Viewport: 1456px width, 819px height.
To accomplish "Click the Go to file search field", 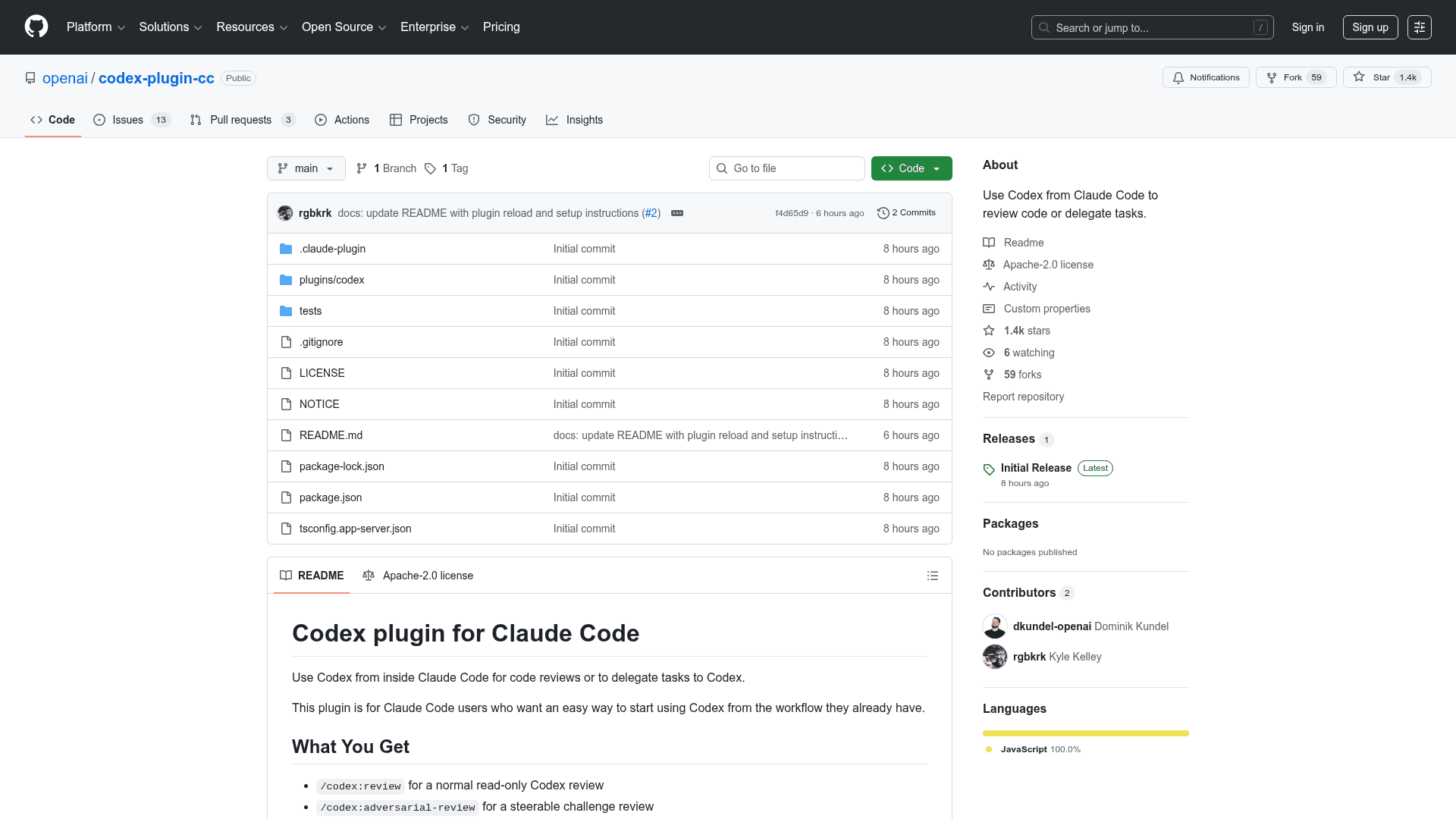I will (x=786, y=168).
